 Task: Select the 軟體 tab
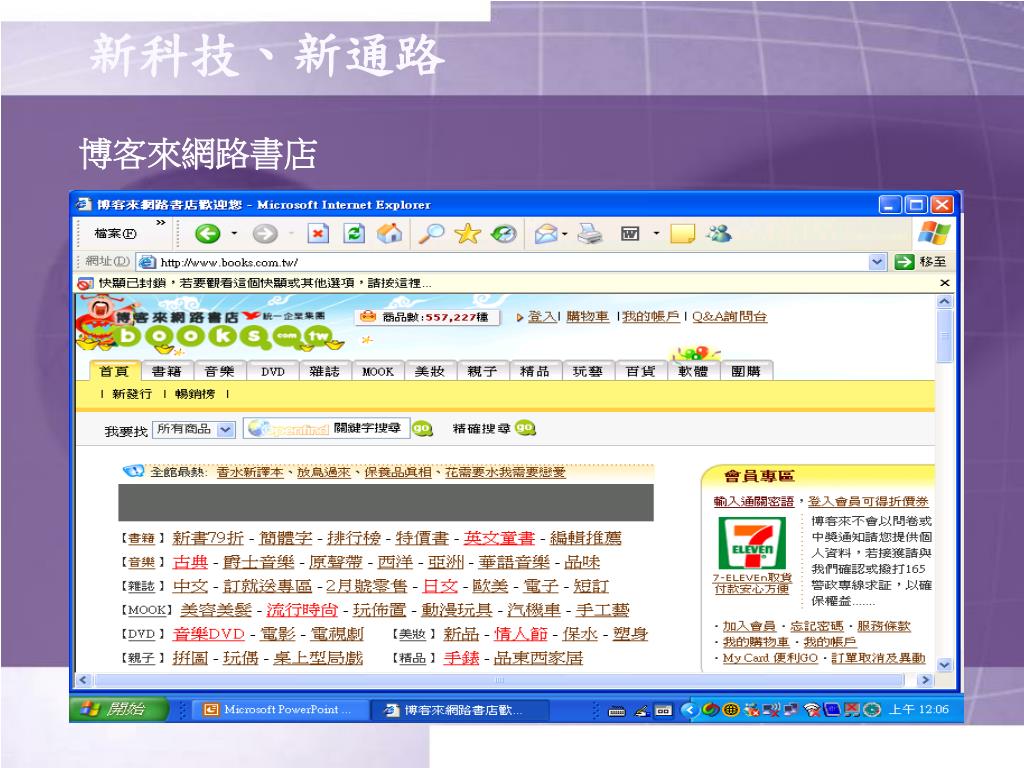(693, 371)
